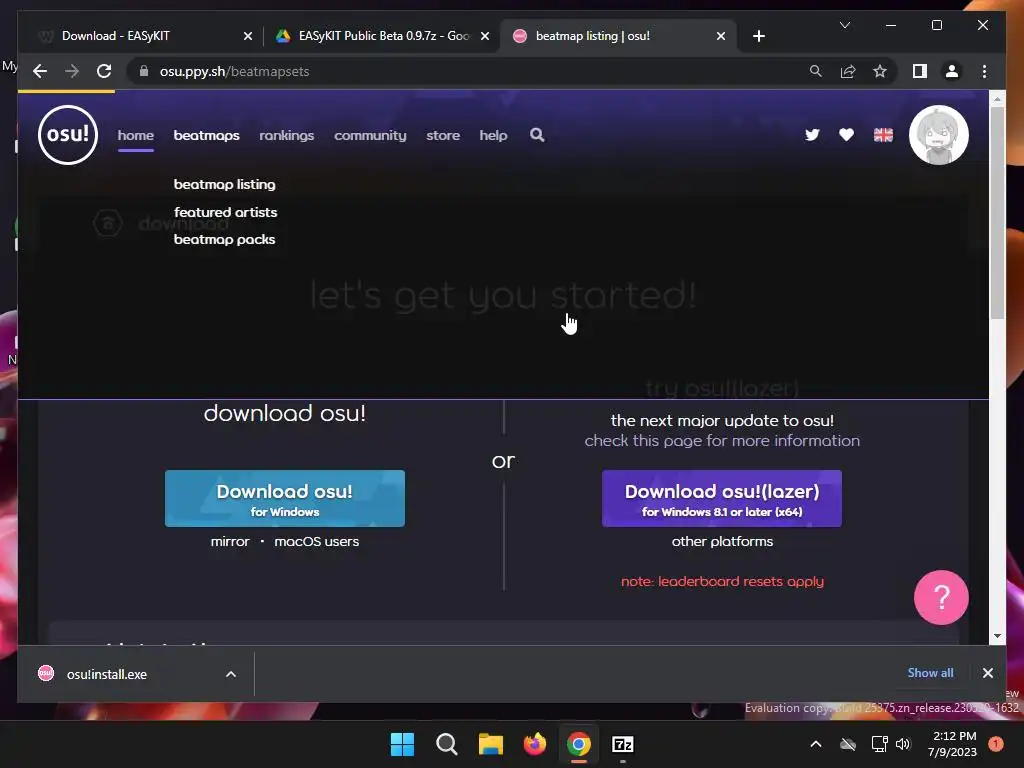Click the share page icon
The height and width of the screenshot is (768, 1024).
click(848, 71)
